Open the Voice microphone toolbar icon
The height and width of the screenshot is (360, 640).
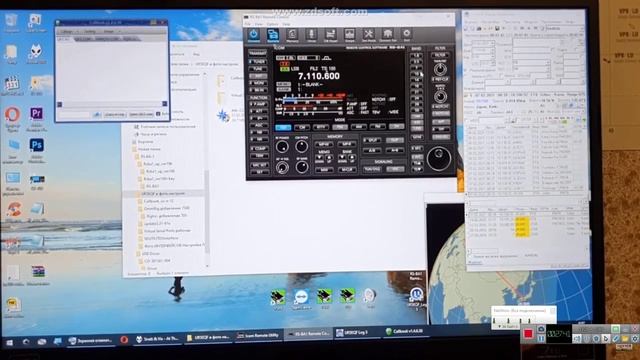point(311,35)
